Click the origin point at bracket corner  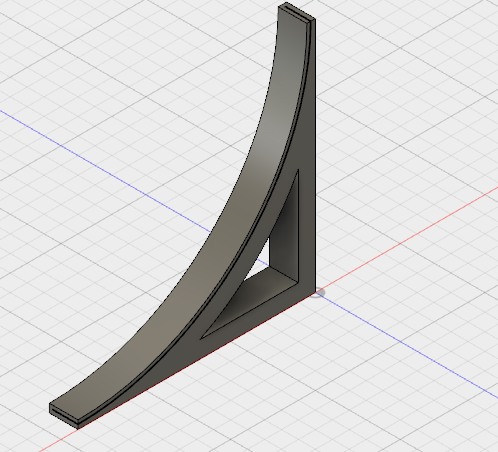pyautogui.click(x=316, y=293)
